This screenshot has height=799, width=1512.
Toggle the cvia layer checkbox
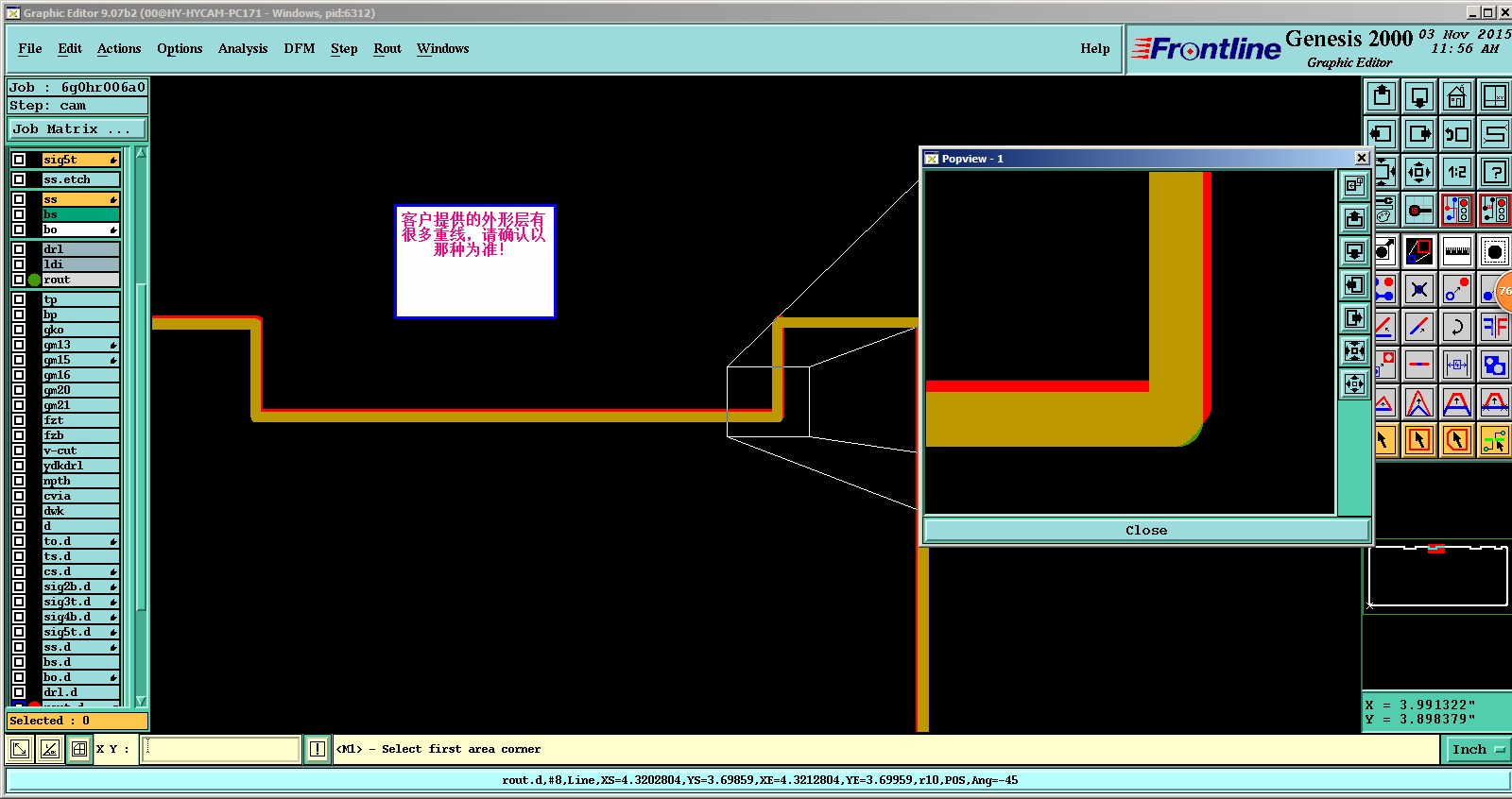[19, 496]
